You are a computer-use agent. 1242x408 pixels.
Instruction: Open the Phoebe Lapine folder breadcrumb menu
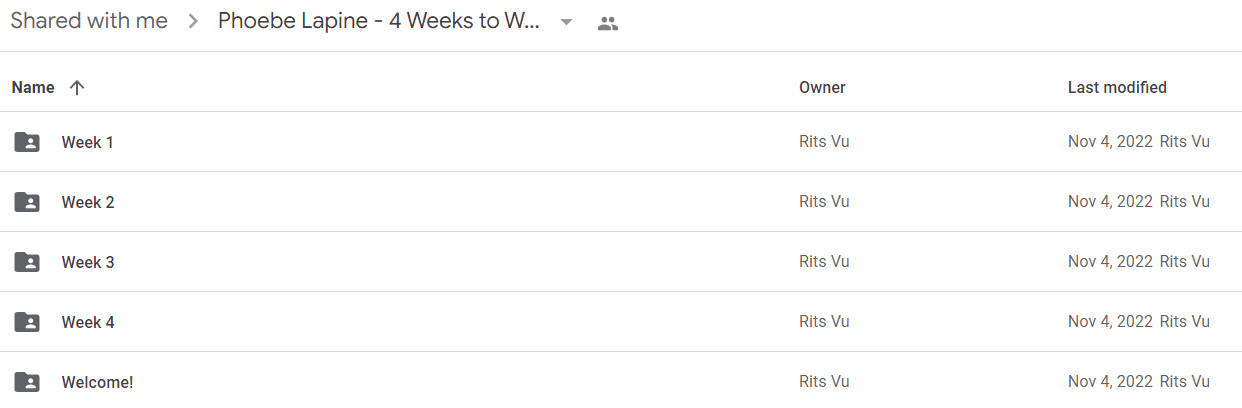pyautogui.click(x=379, y=21)
